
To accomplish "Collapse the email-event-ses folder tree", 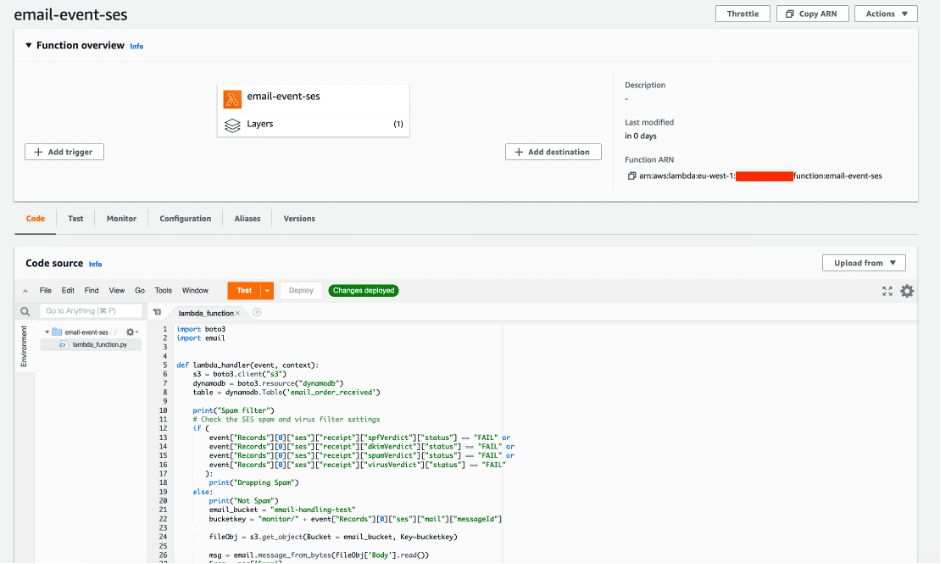I will [47, 332].
